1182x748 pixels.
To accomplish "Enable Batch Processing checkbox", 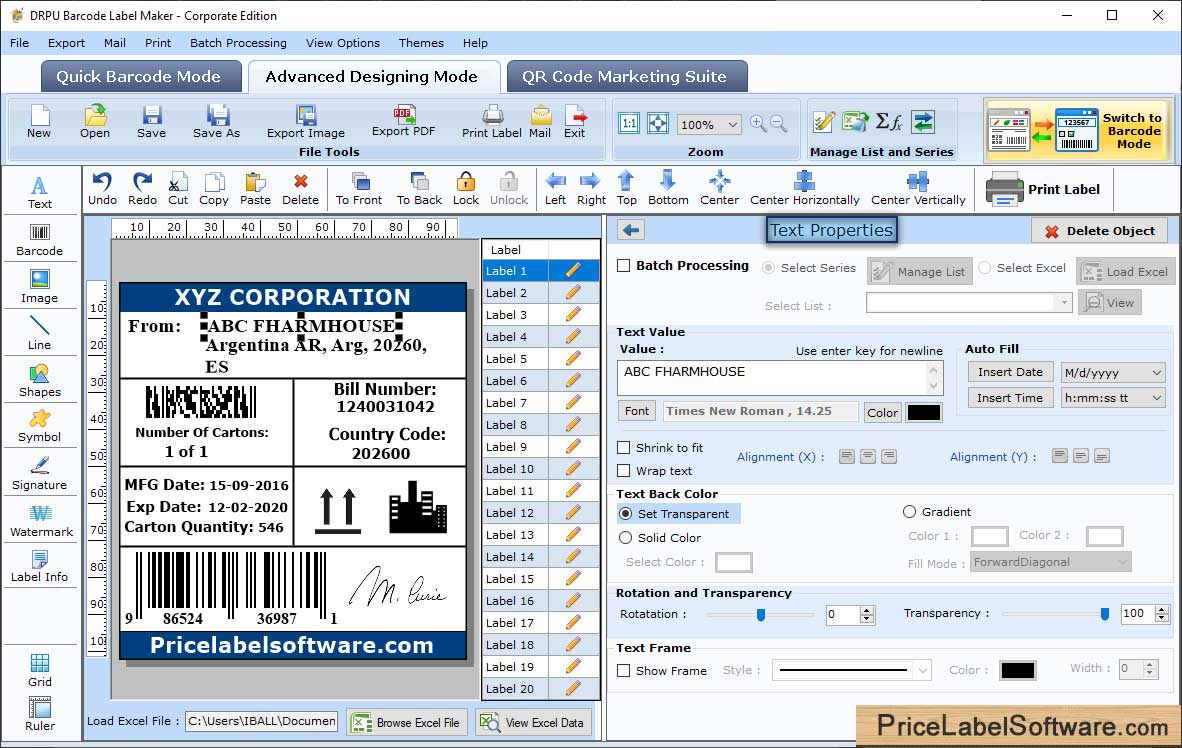I will coord(624,265).
